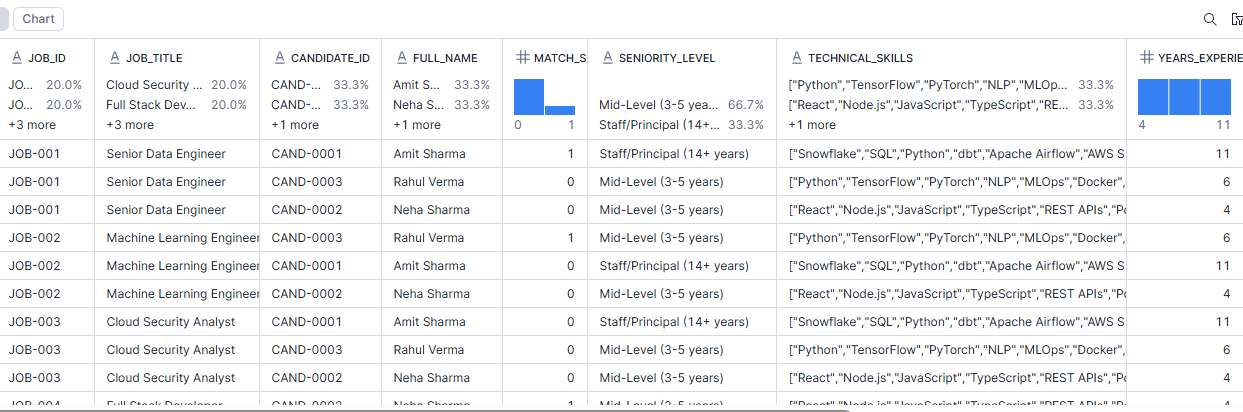The width and height of the screenshot is (1243, 412).
Task: Click the FULL_NAME text type icon
Action: click(x=400, y=58)
